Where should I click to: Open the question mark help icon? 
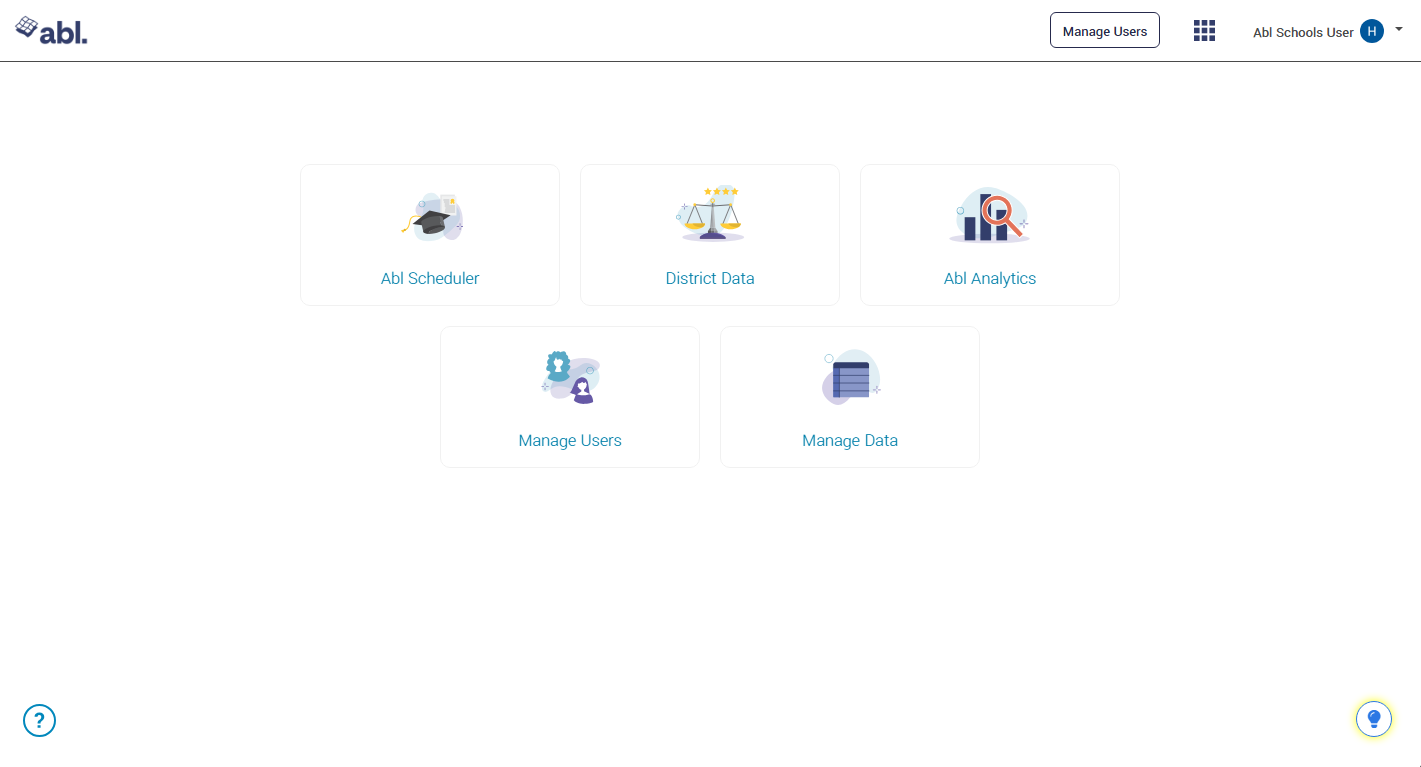coord(39,720)
